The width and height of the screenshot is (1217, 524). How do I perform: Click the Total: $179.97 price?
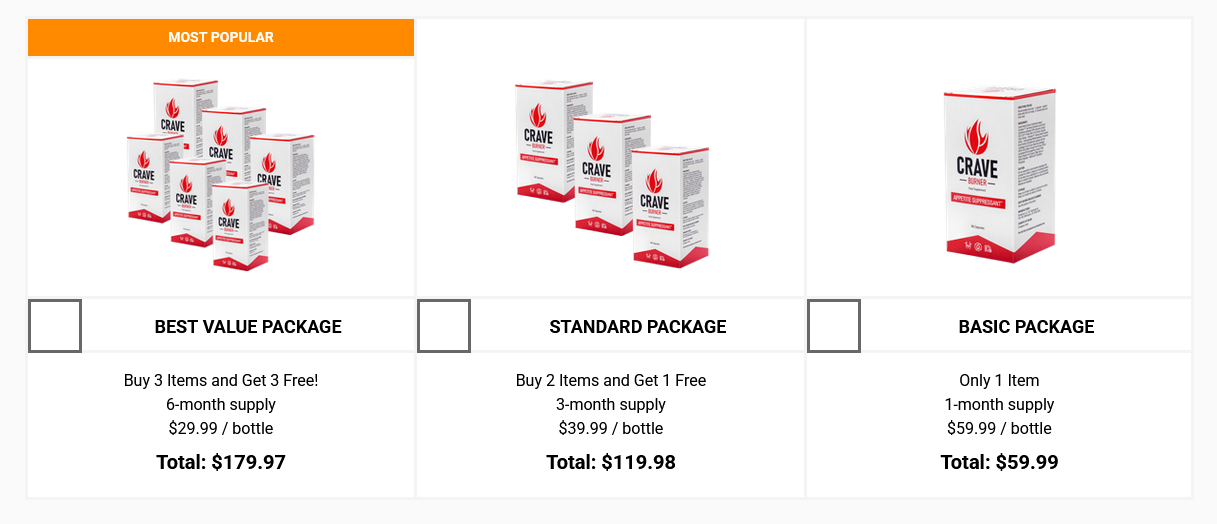(221, 462)
